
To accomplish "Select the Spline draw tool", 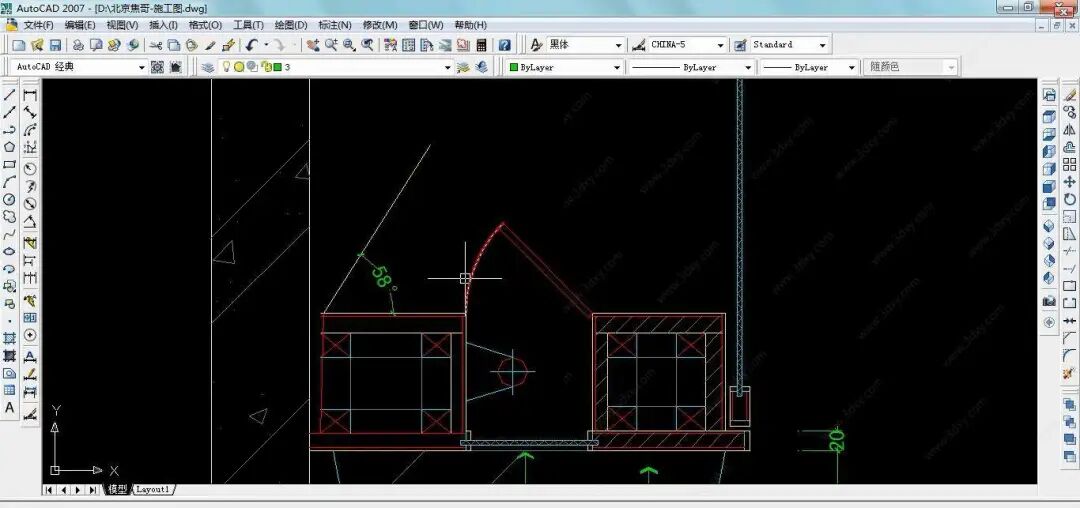I will 10,234.
